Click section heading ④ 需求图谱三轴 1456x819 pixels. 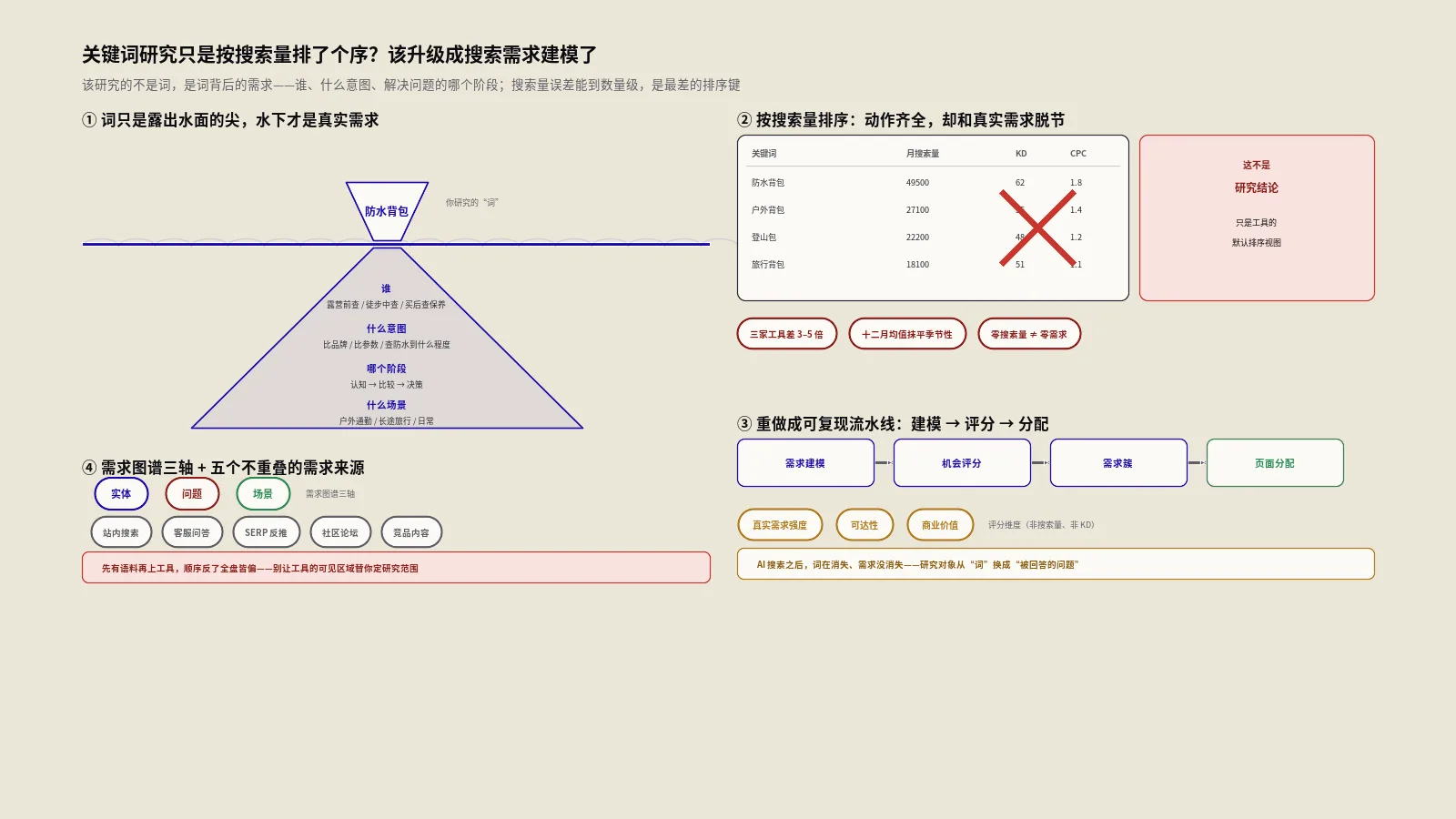(223, 468)
